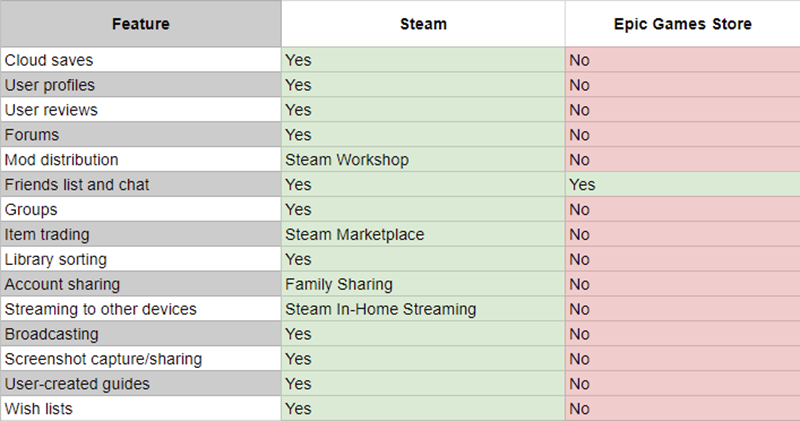This screenshot has width=800, height=421.
Task: Select the Friends list and chat cell
Action: pyautogui.click(x=141, y=184)
